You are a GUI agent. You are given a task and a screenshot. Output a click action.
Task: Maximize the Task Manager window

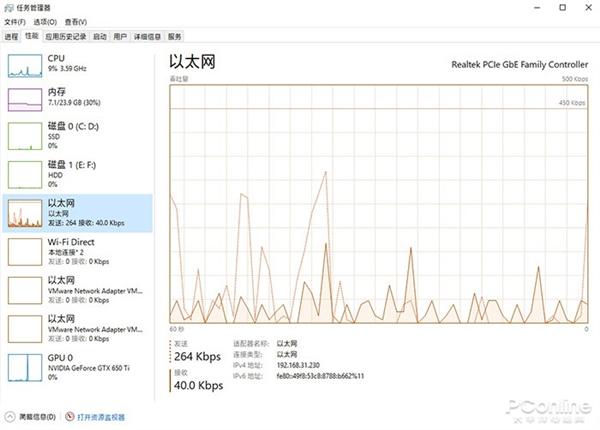562,8
